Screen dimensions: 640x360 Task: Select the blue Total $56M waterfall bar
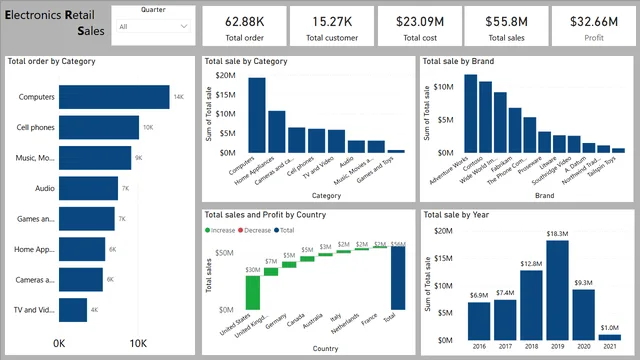coord(398,278)
